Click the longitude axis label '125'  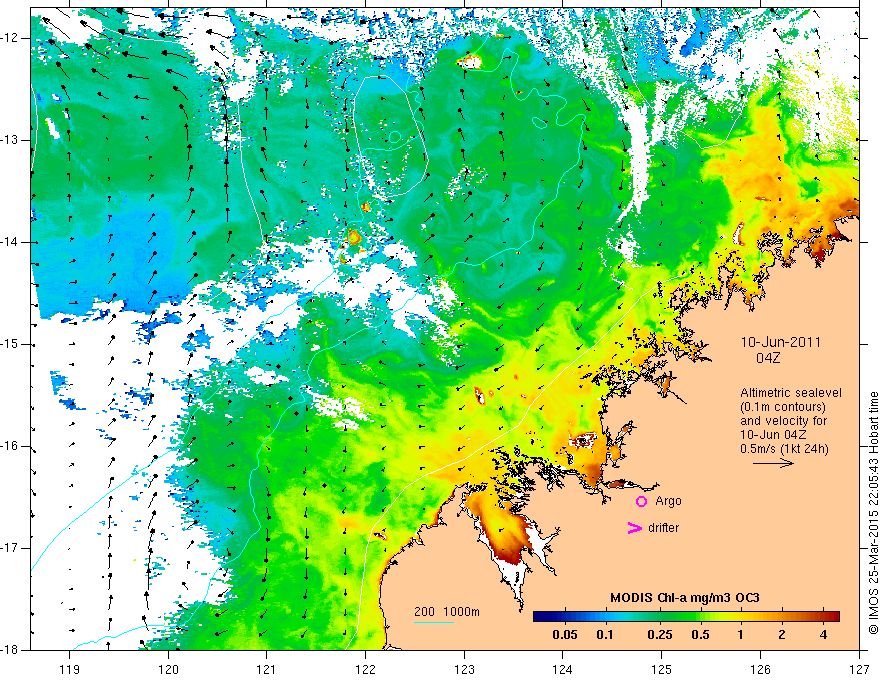[x=662, y=670]
